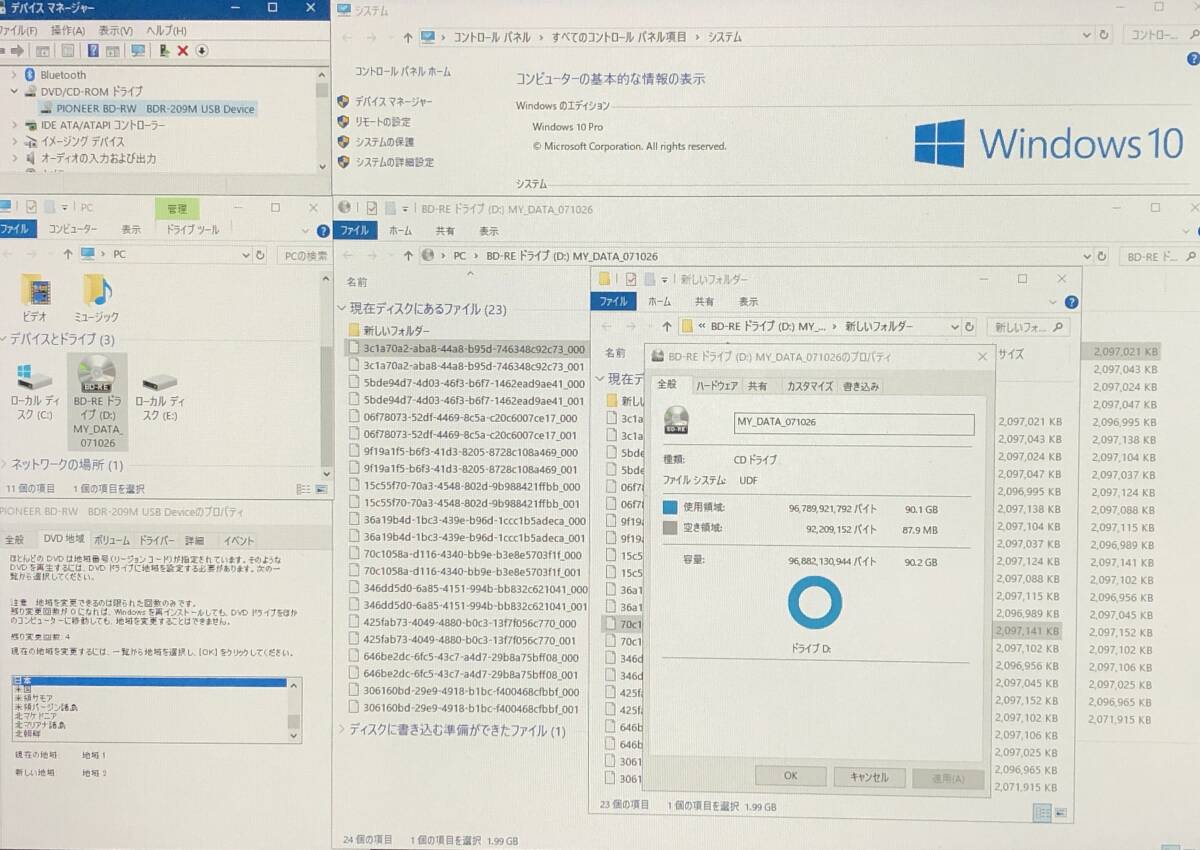Expand the ネットワークの場所 (1) group
This screenshot has width=1200, height=850.
pyautogui.click(x=5, y=465)
